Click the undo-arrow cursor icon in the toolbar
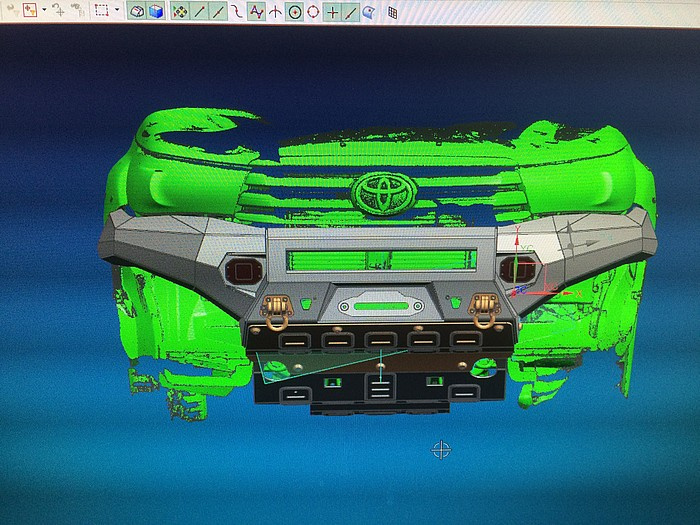 [x=58, y=10]
